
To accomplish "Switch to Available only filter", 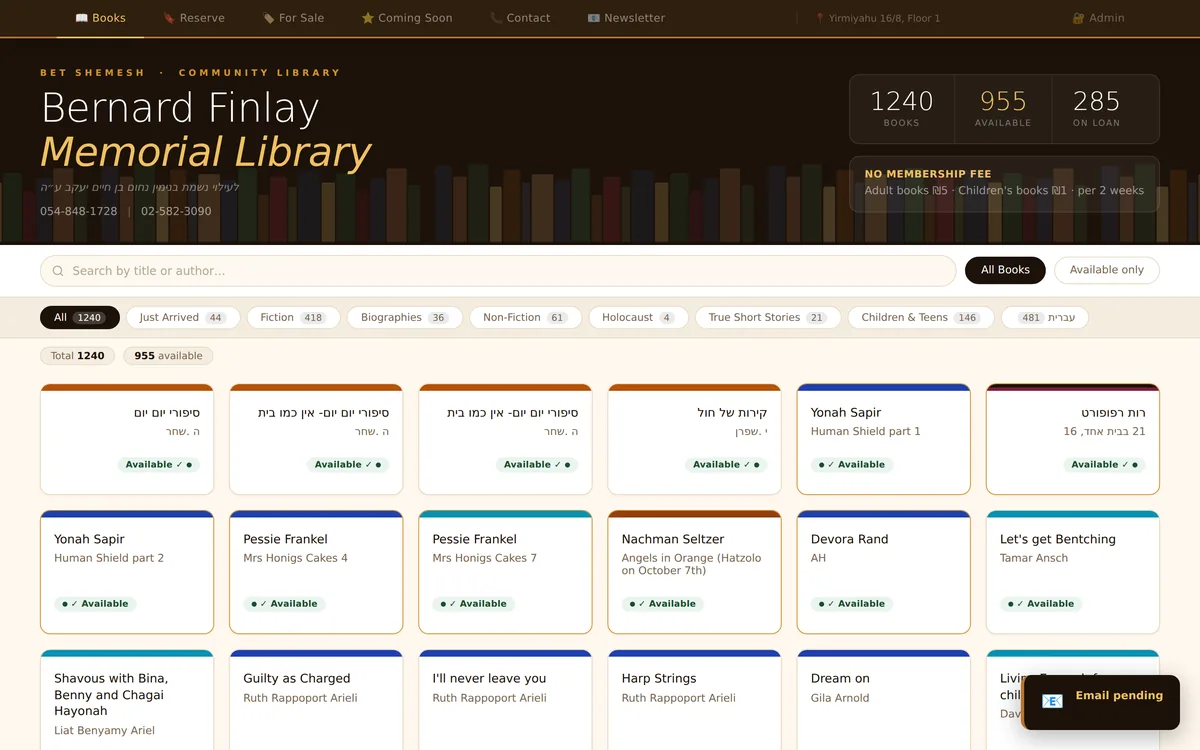I will (x=1106, y=270).
